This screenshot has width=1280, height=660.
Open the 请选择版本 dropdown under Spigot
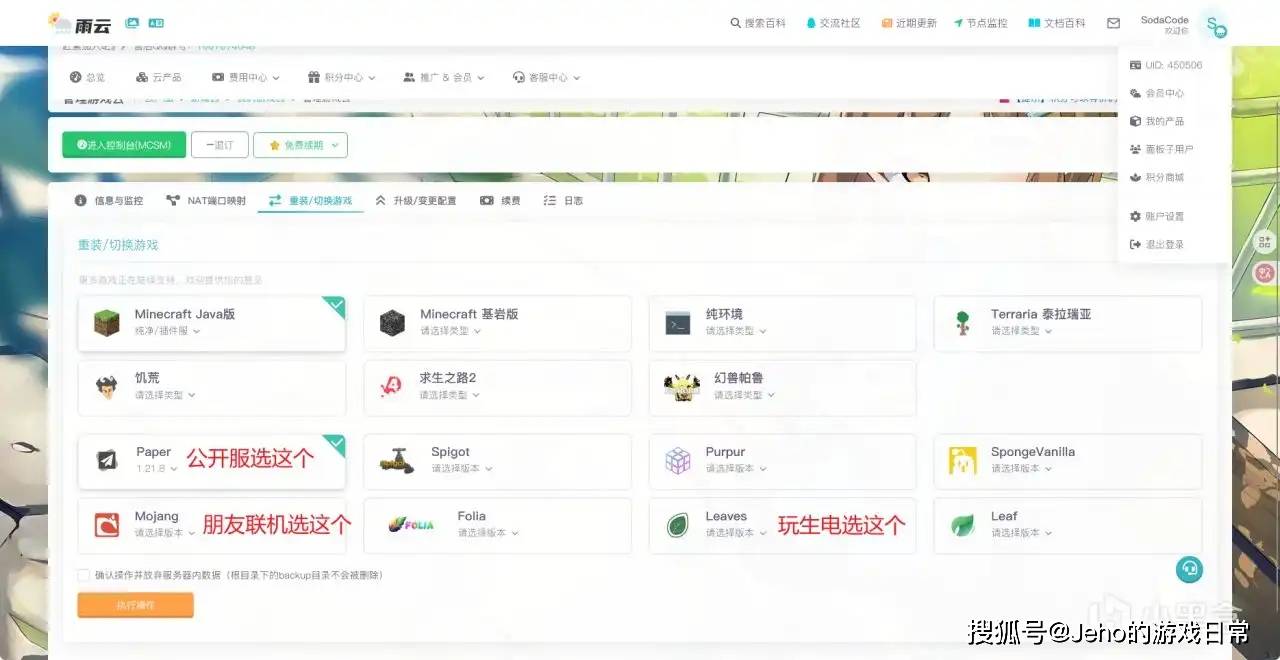462,468
